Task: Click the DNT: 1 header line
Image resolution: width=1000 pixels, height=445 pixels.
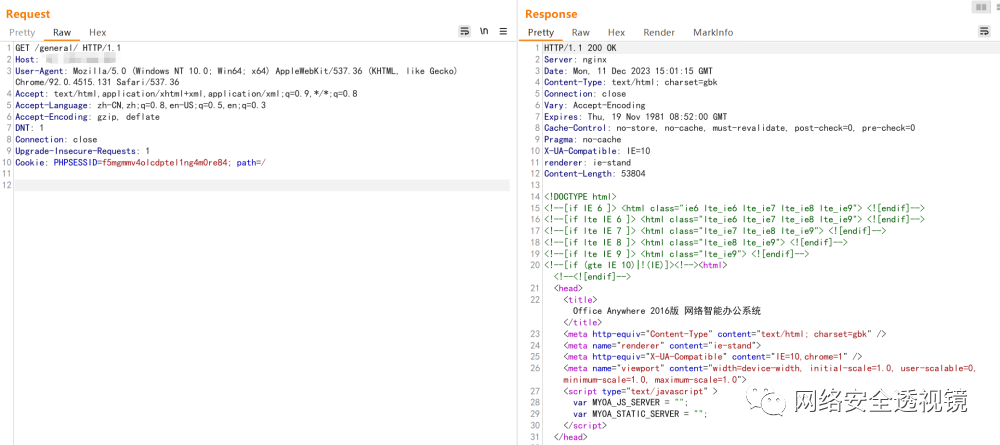Action: 29,128
